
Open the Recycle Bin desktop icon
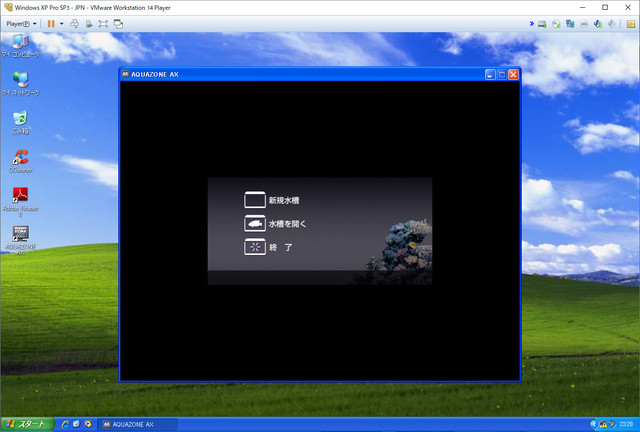(20, 122)
